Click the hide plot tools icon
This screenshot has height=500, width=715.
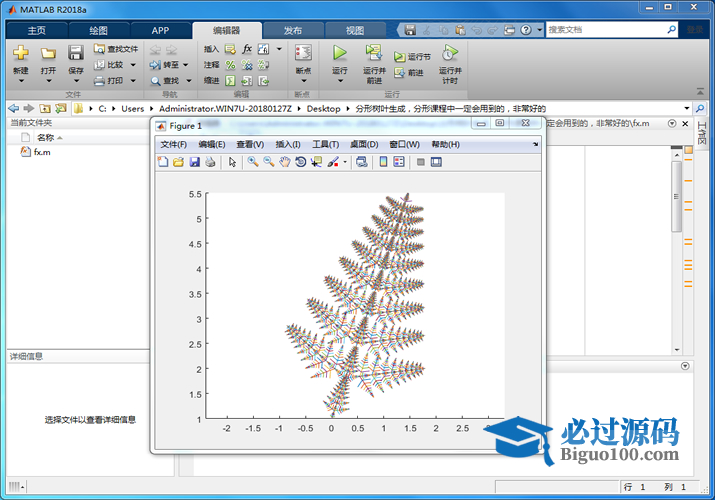tap(420, 162)
